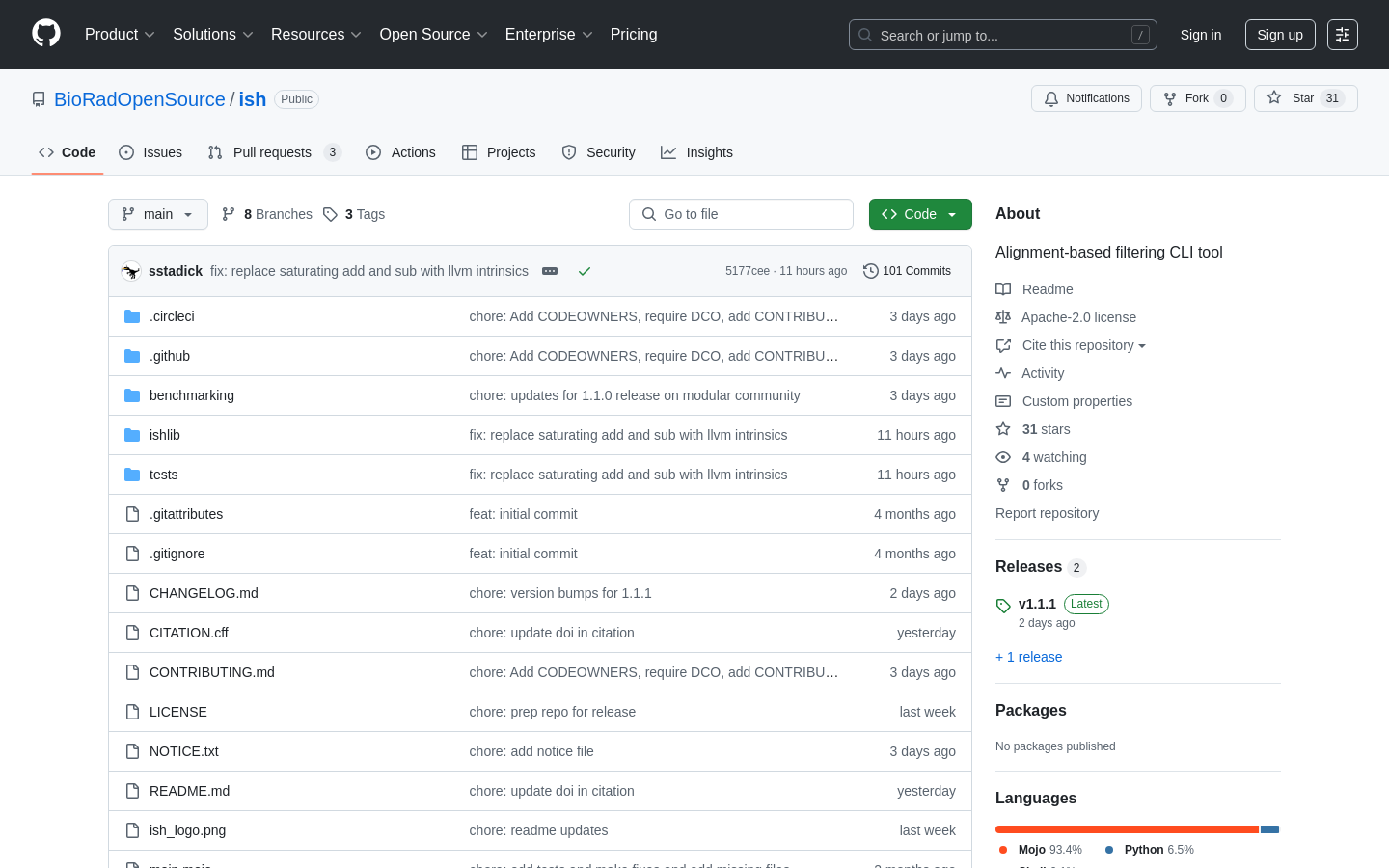Click the watching eye icon

pos(1003,457)
